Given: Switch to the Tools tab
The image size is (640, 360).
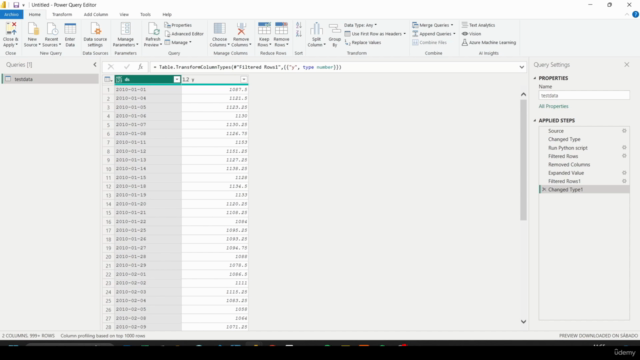Looking at the screenshot, I should [x=145, y=14].
